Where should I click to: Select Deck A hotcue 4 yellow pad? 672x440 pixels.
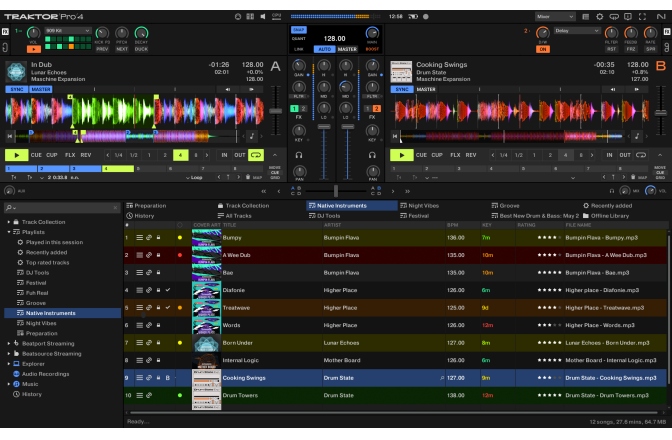[x=118, y=169]
